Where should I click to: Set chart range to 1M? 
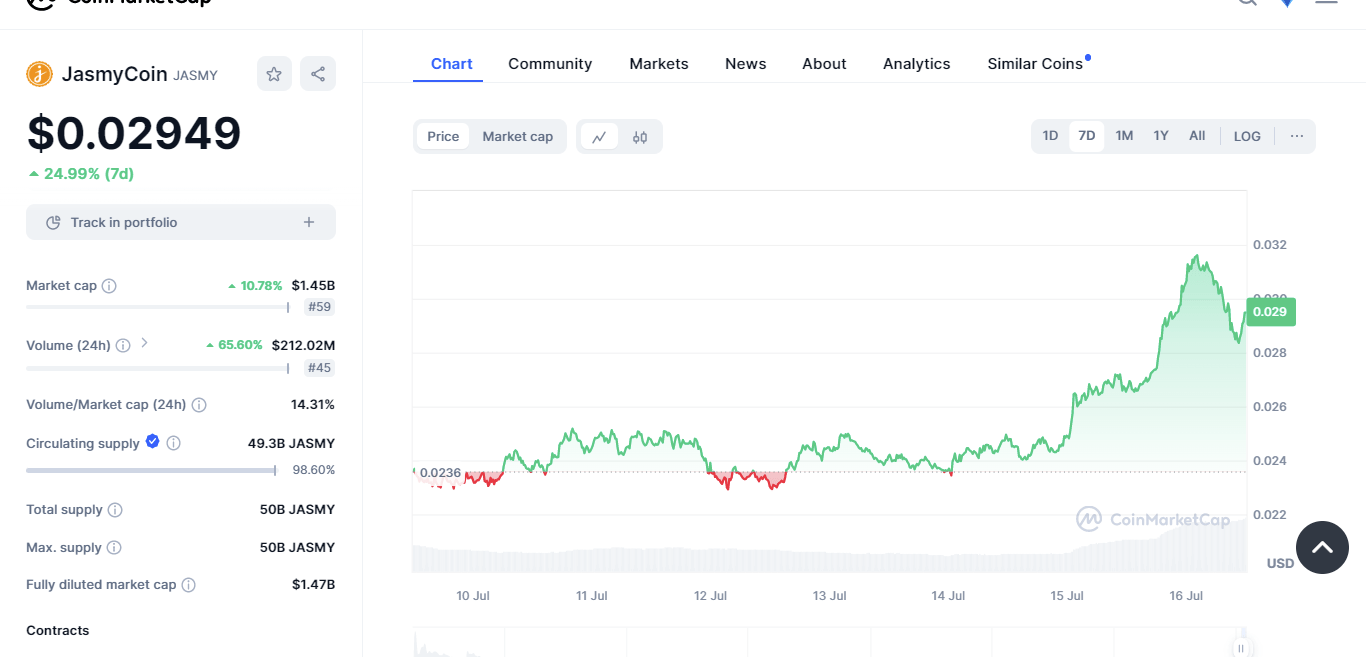[1124, 136]
